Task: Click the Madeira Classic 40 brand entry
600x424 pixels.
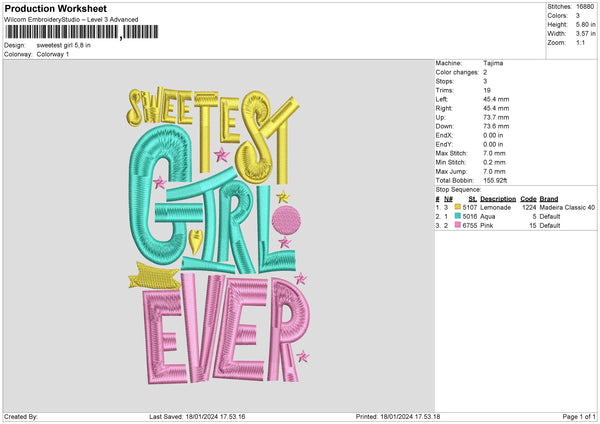Action: pyautogui.click(x=567, y=207)
